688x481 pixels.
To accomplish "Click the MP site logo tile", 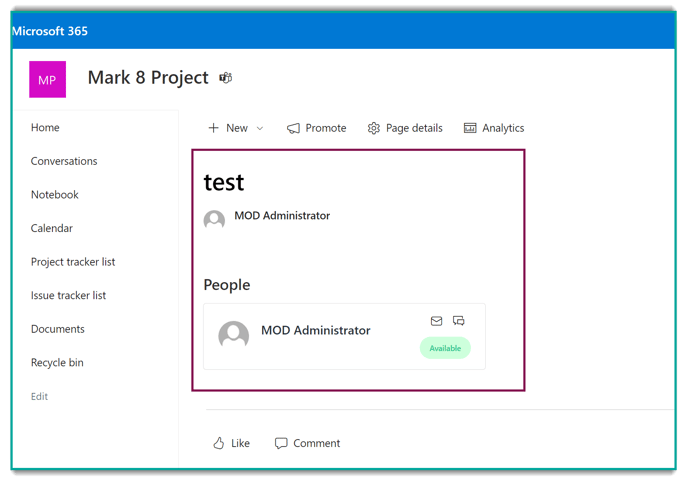I will pos(47,79).
